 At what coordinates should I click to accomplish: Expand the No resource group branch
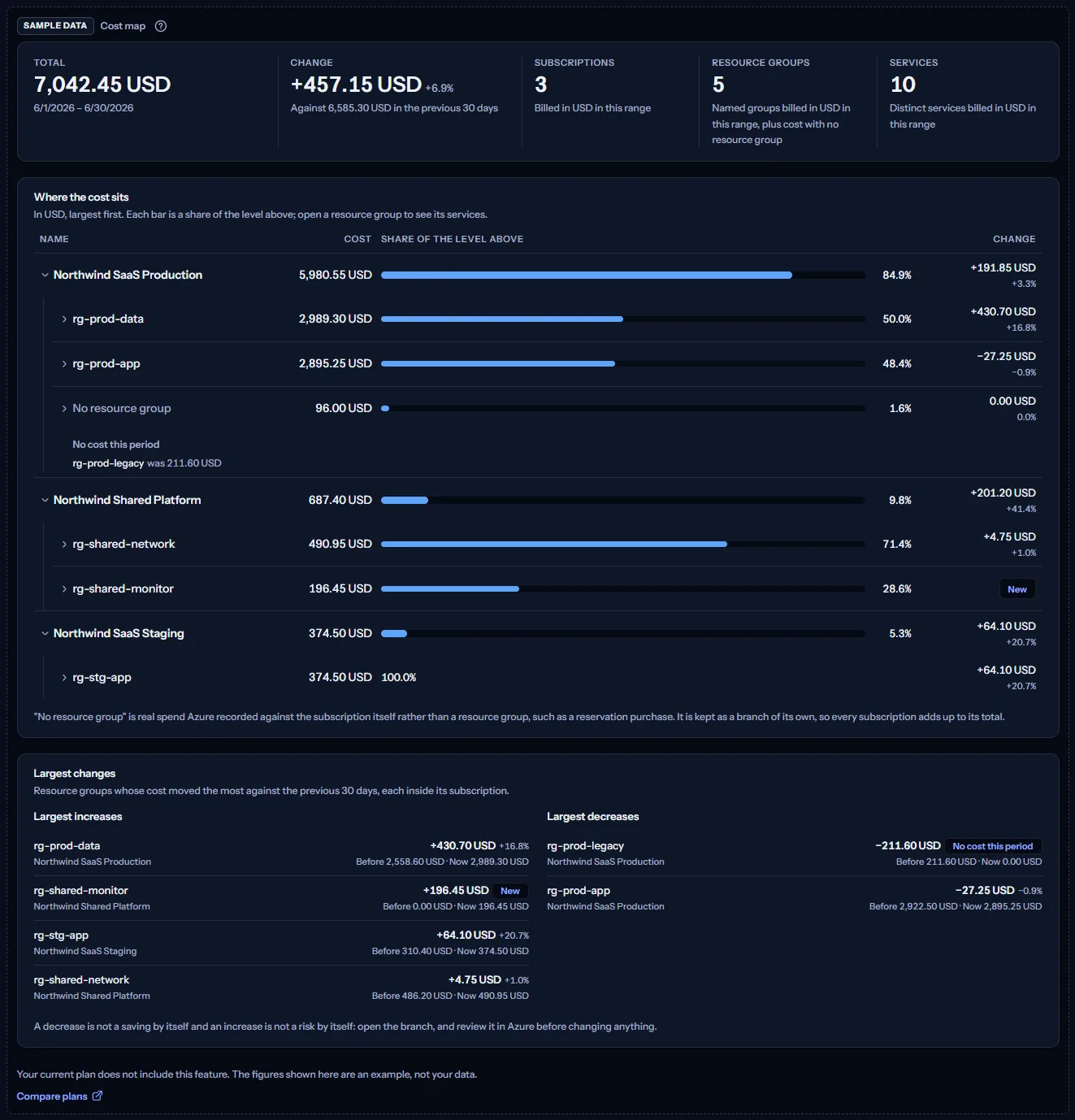point(64,409)
